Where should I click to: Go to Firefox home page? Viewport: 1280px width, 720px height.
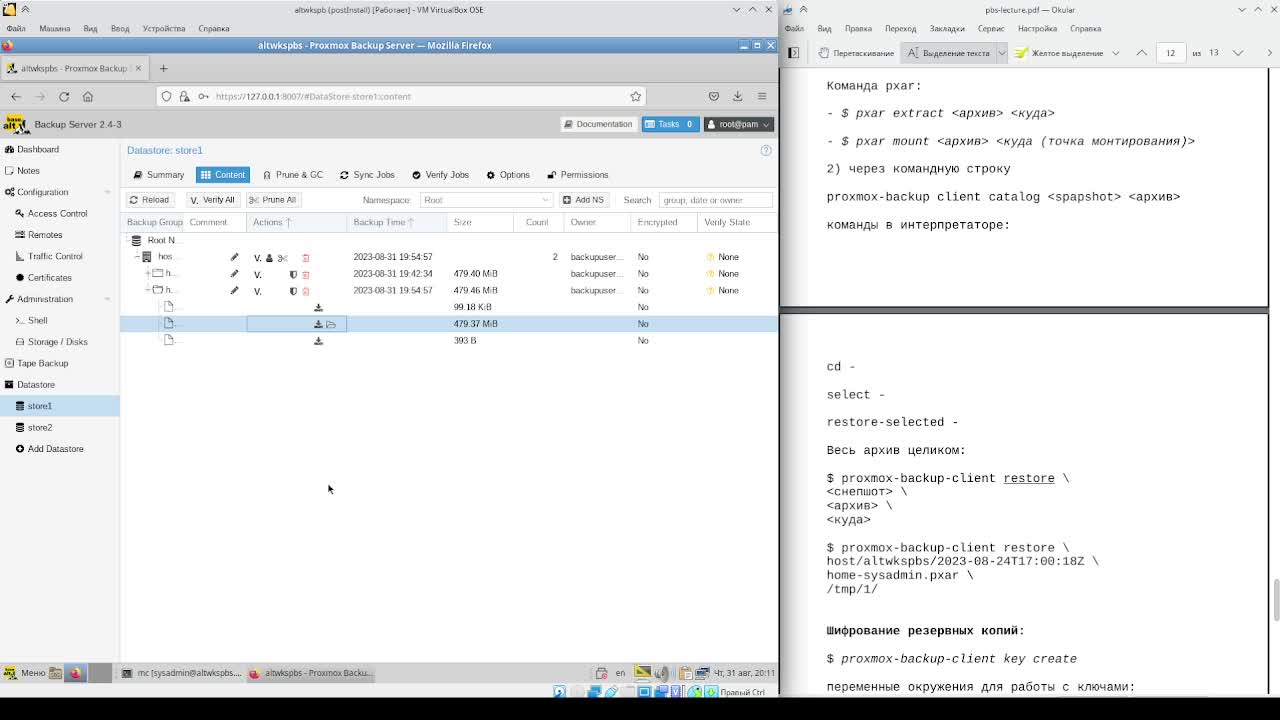pyautogui.click(x=88, y=96)
